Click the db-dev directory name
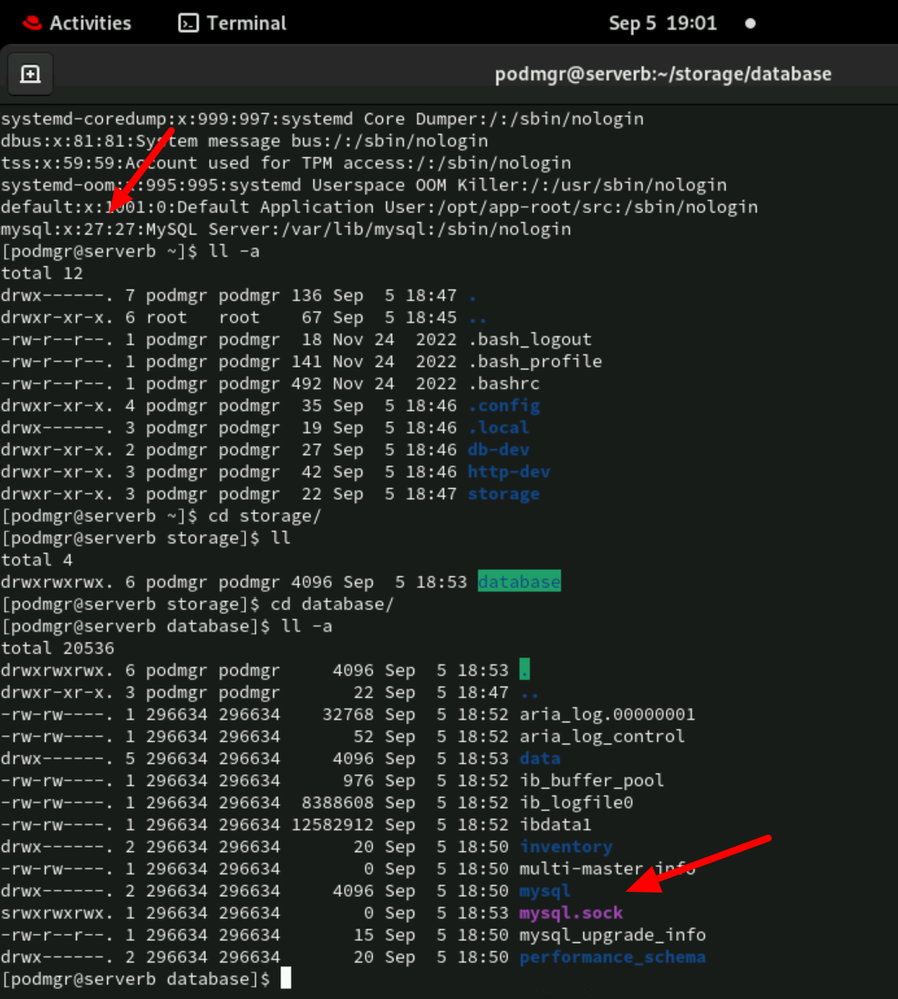 (498, 450)
